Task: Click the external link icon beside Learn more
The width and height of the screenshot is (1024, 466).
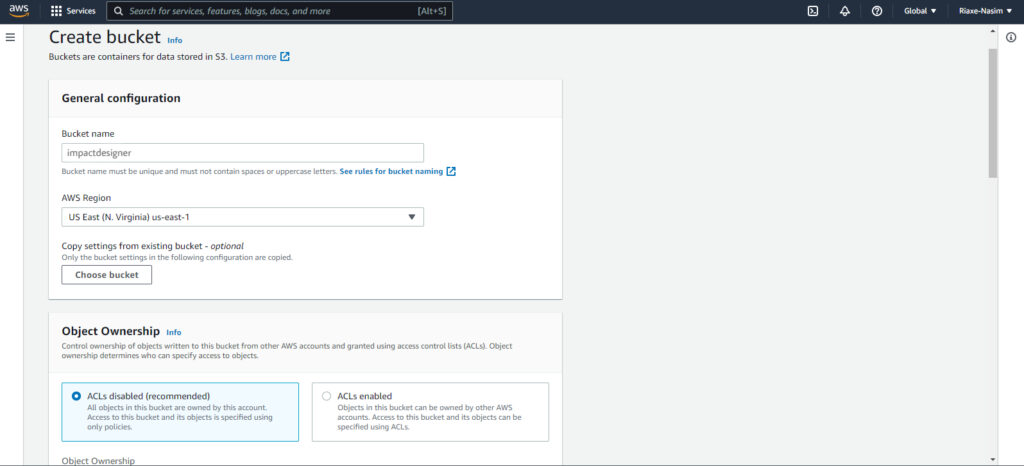Action: tap(285, 57)
